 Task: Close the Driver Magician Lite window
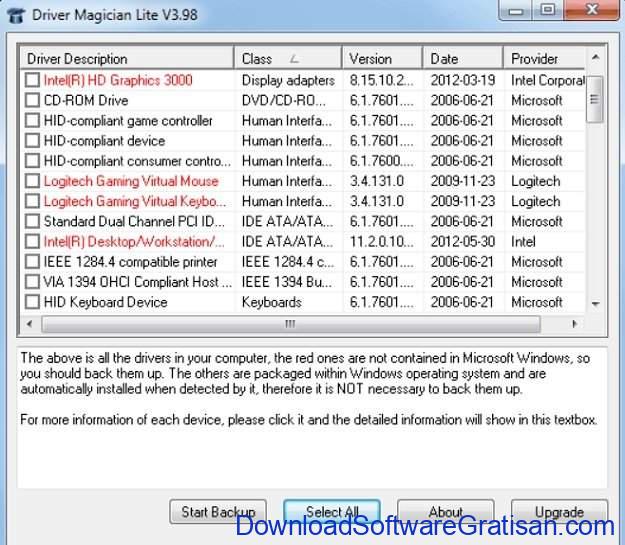pyautogui.click(x=592, y=10)
